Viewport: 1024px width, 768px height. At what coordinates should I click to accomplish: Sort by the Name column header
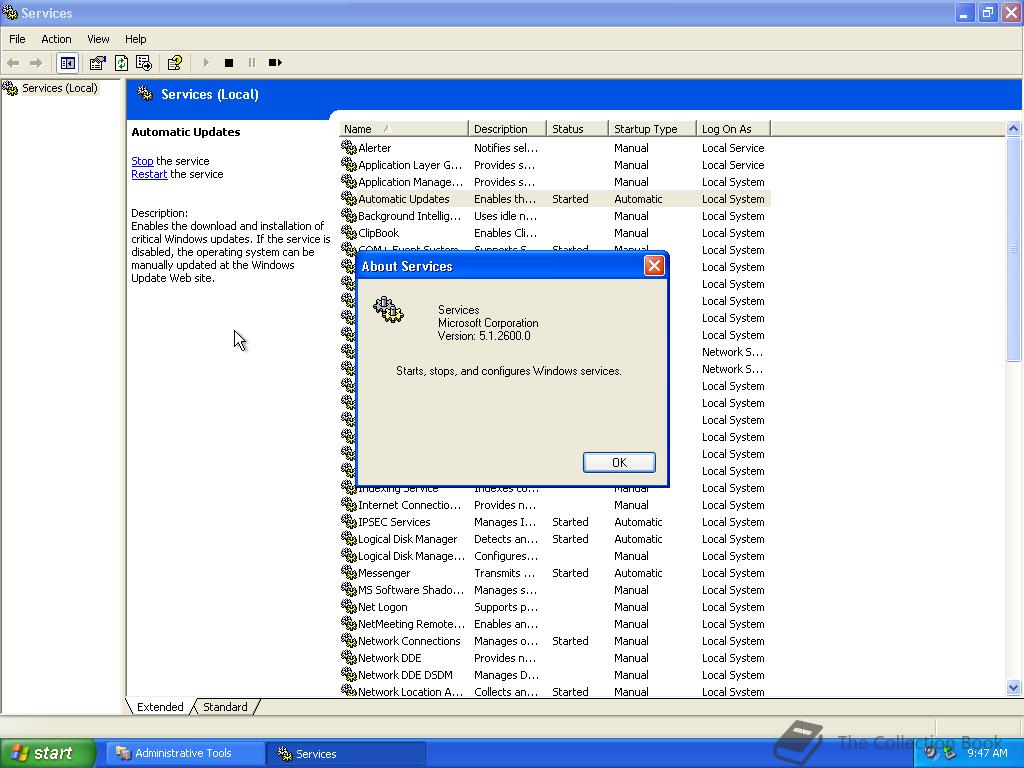[x=404, y=129]
